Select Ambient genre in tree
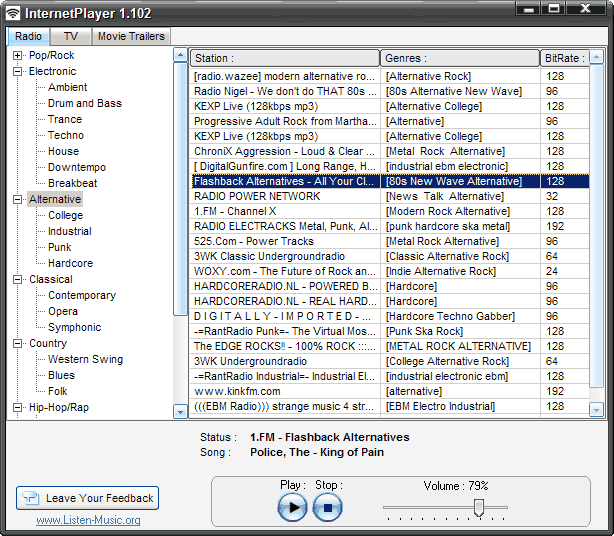Screen dimensions: 614x536 pyautogui.click(x=67, y=87)
